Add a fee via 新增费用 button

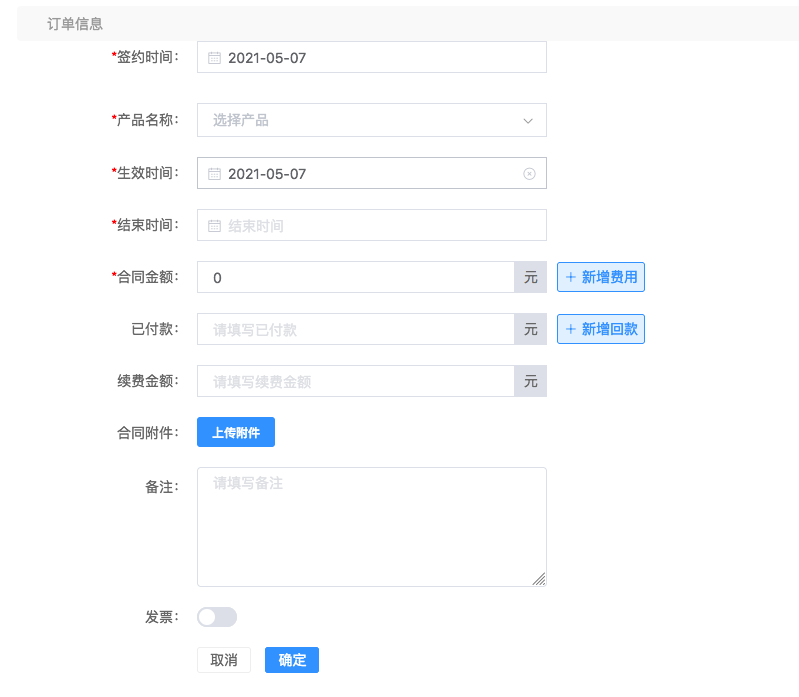coord(601,277)
